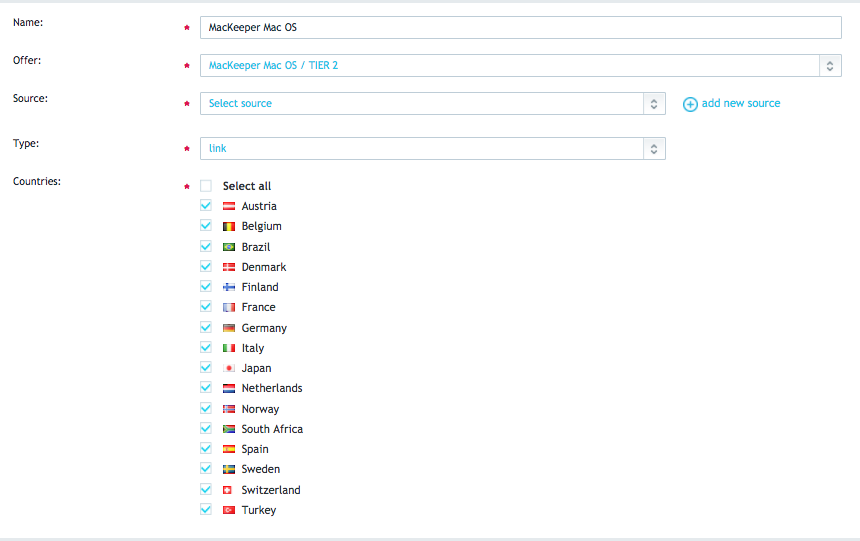Screen dimensions: 860x541
Task: Click the Turkey country label
Action: pyautogui.click(x=259, y=510)
